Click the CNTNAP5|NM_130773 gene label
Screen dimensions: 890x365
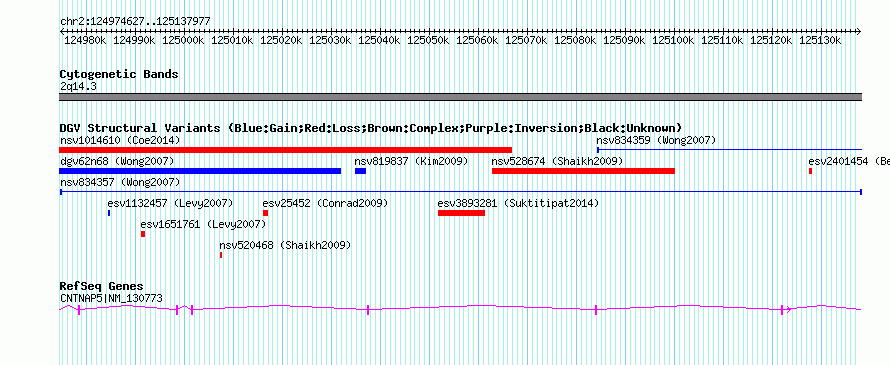click(111, 297)
